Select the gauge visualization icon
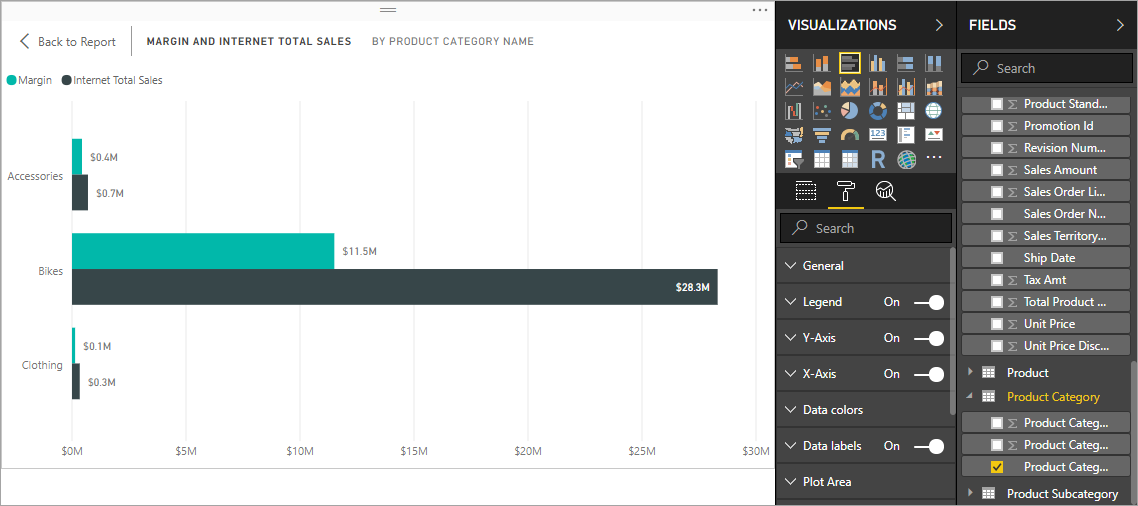 pos(850,135)
